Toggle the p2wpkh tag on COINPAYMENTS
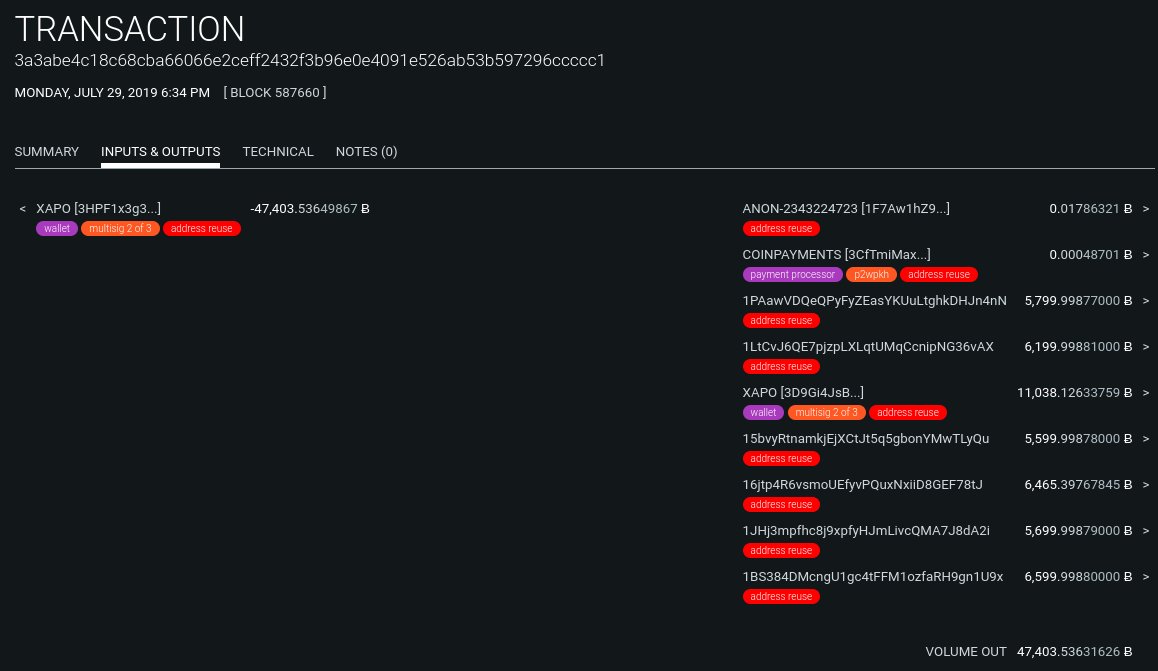 (871, 274)
